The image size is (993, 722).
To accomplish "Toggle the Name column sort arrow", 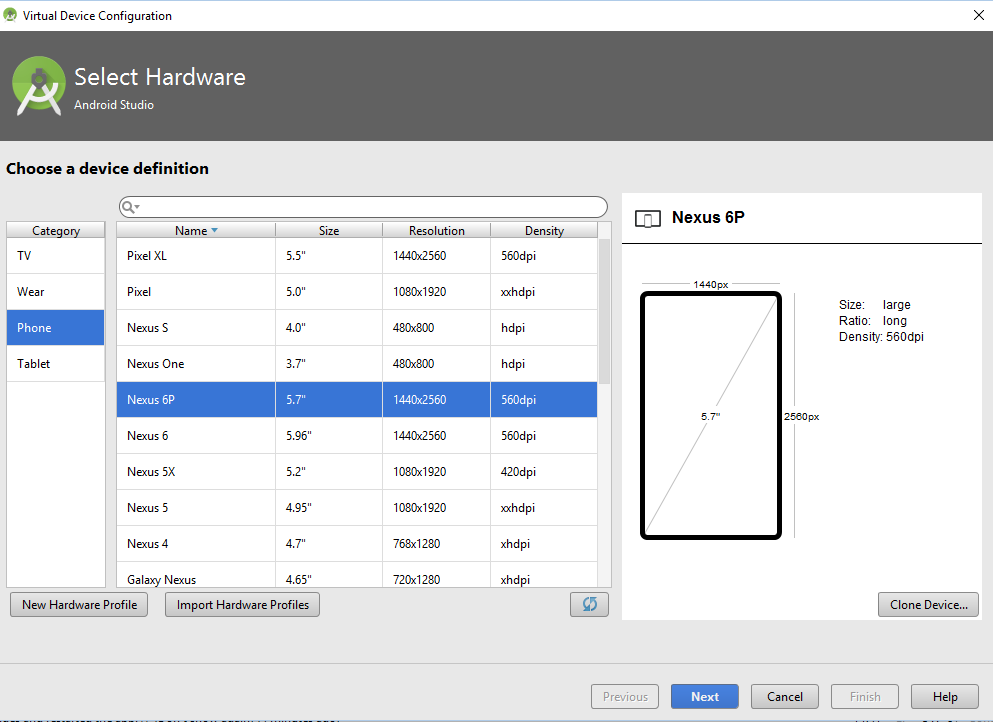I will [x=214, y=231].
